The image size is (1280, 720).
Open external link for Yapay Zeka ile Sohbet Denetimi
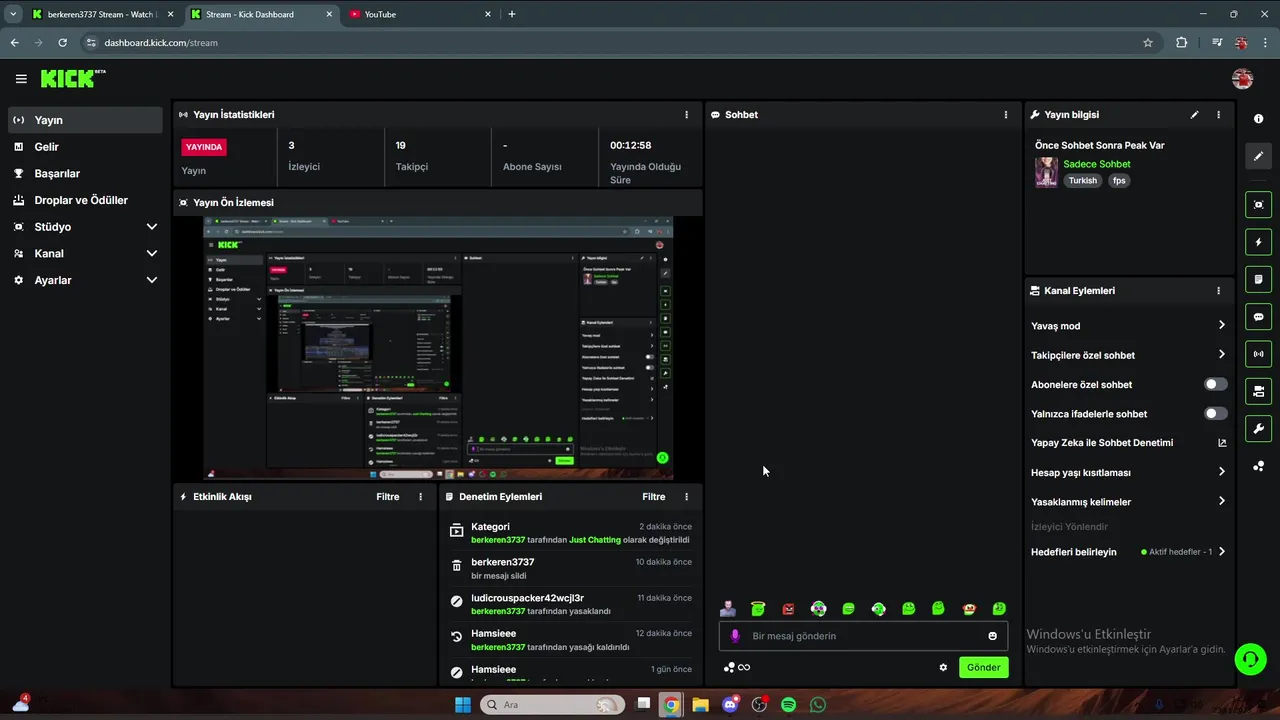coord(1222,443)
